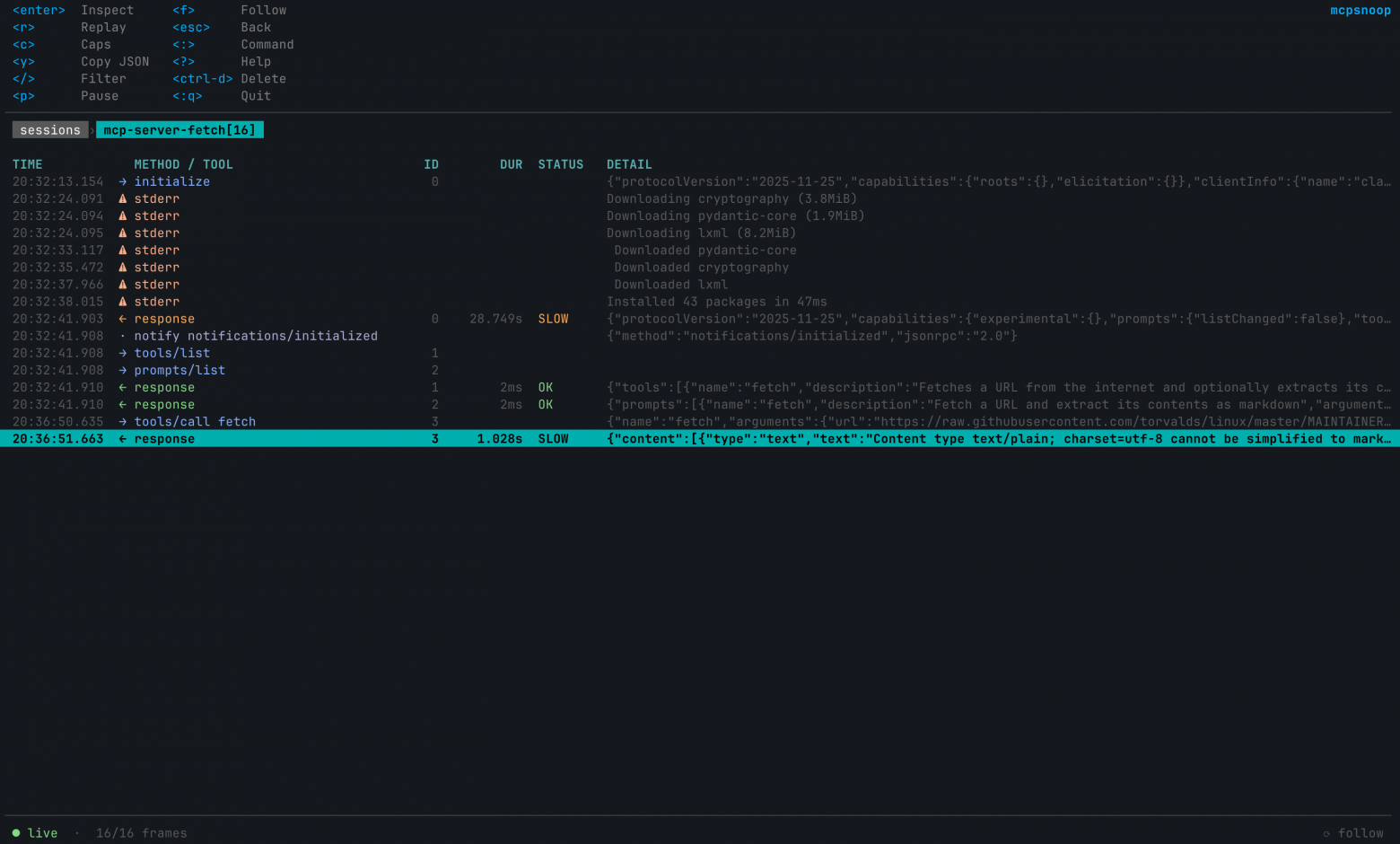Click the mcpsnoop app title

point(1361,10)
